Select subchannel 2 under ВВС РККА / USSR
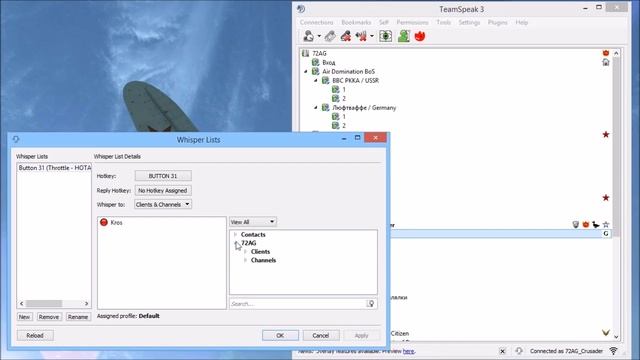 click(x=344, y=99)
